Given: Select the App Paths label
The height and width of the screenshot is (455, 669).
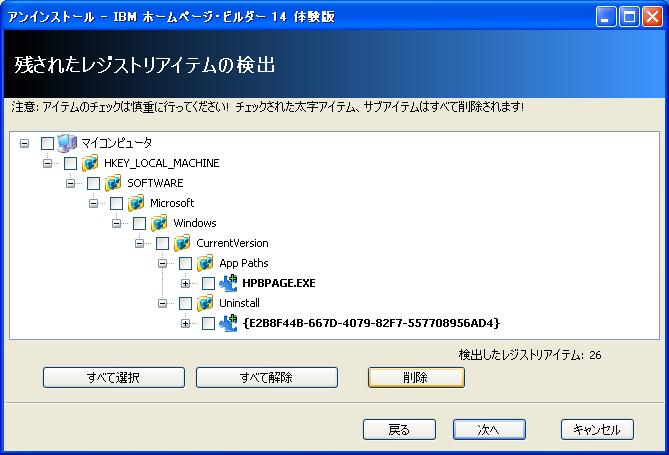Looking at the screenshot, I should tap(244, 263).
